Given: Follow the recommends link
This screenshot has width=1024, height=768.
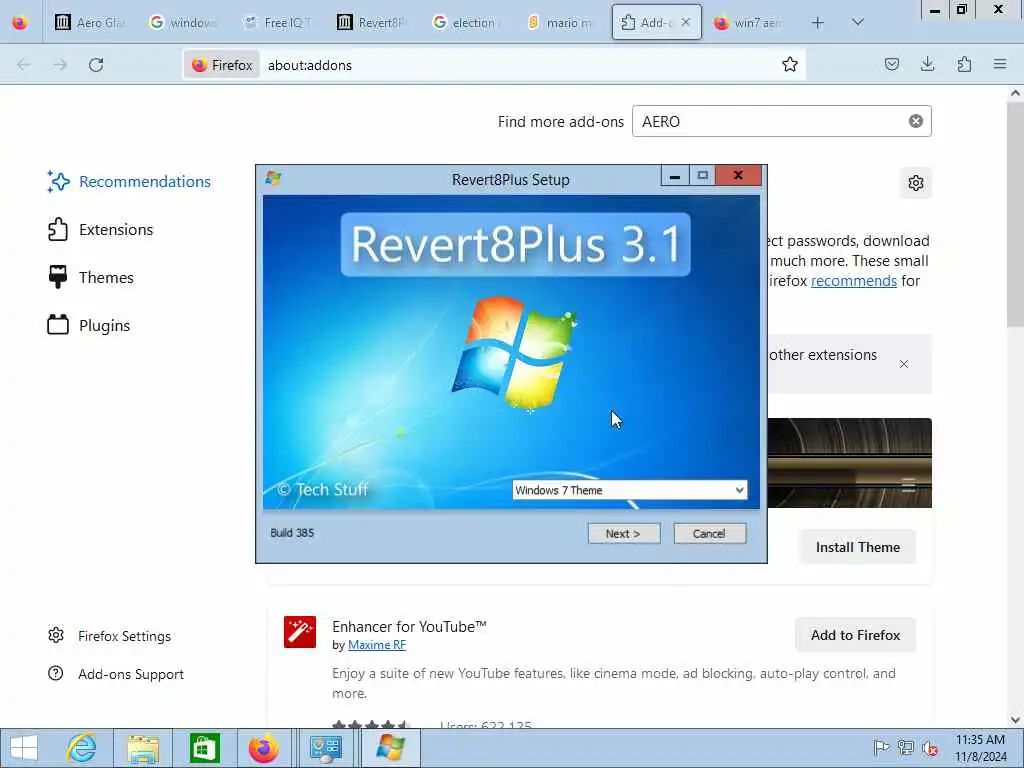Looking at the screenshot, I should (x=854, y=281).
